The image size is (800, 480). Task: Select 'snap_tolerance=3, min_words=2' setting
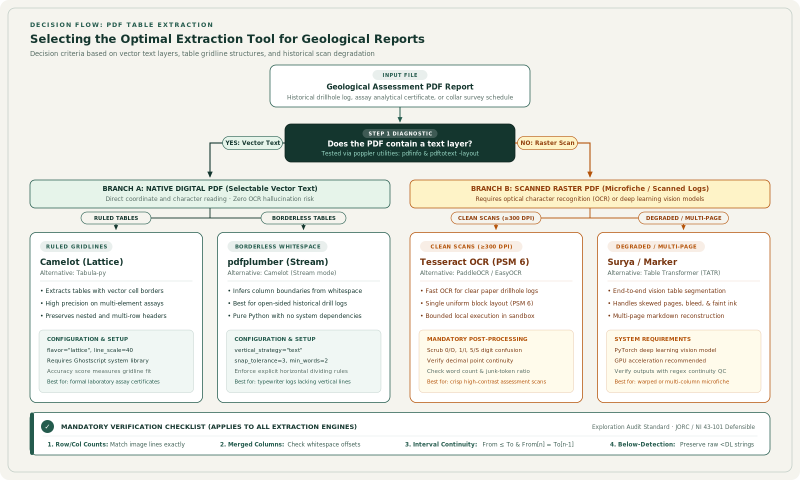pos(281,361)
